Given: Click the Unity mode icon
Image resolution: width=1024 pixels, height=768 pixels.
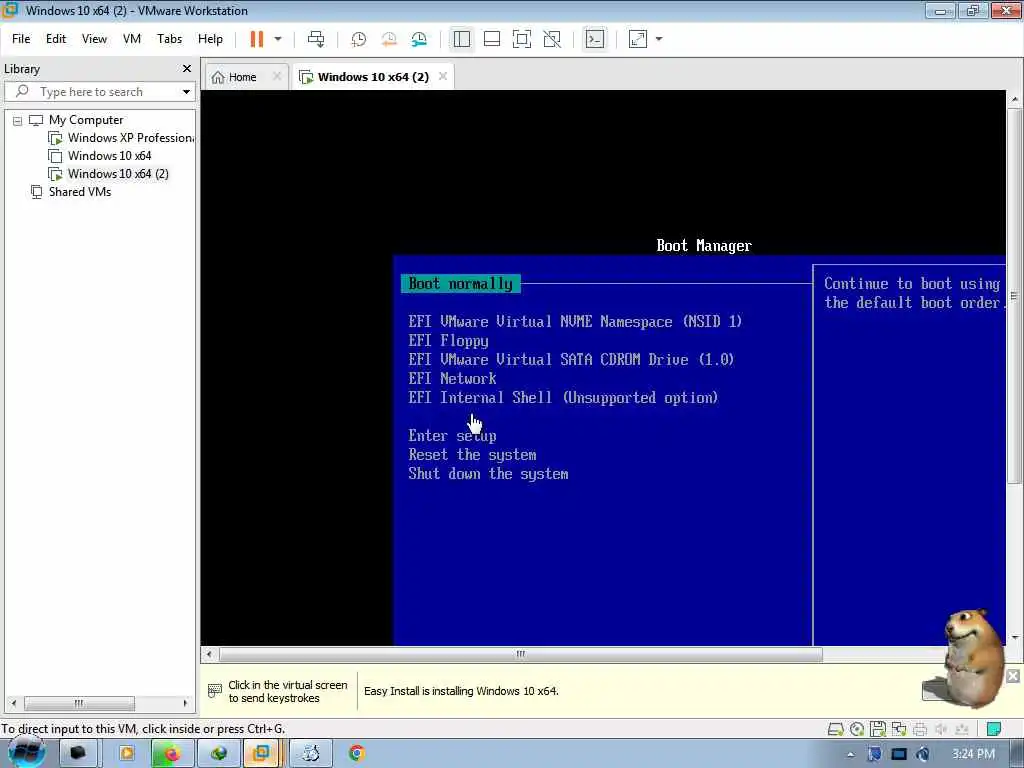Looking at the screenshot, I should pos(552,39).
